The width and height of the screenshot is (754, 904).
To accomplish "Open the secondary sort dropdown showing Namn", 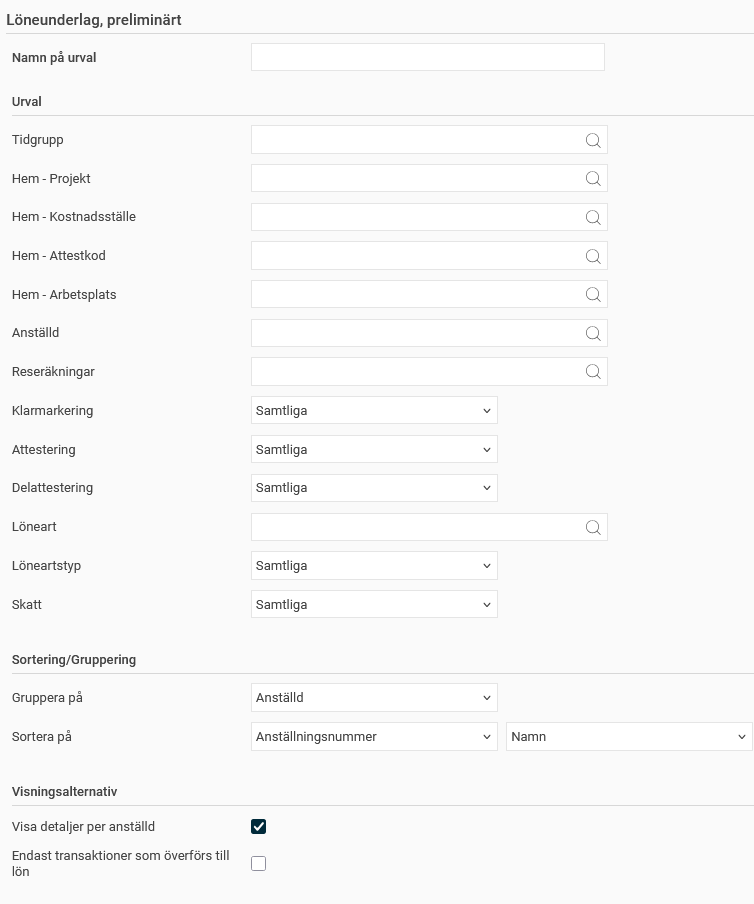I will (629, 737).
